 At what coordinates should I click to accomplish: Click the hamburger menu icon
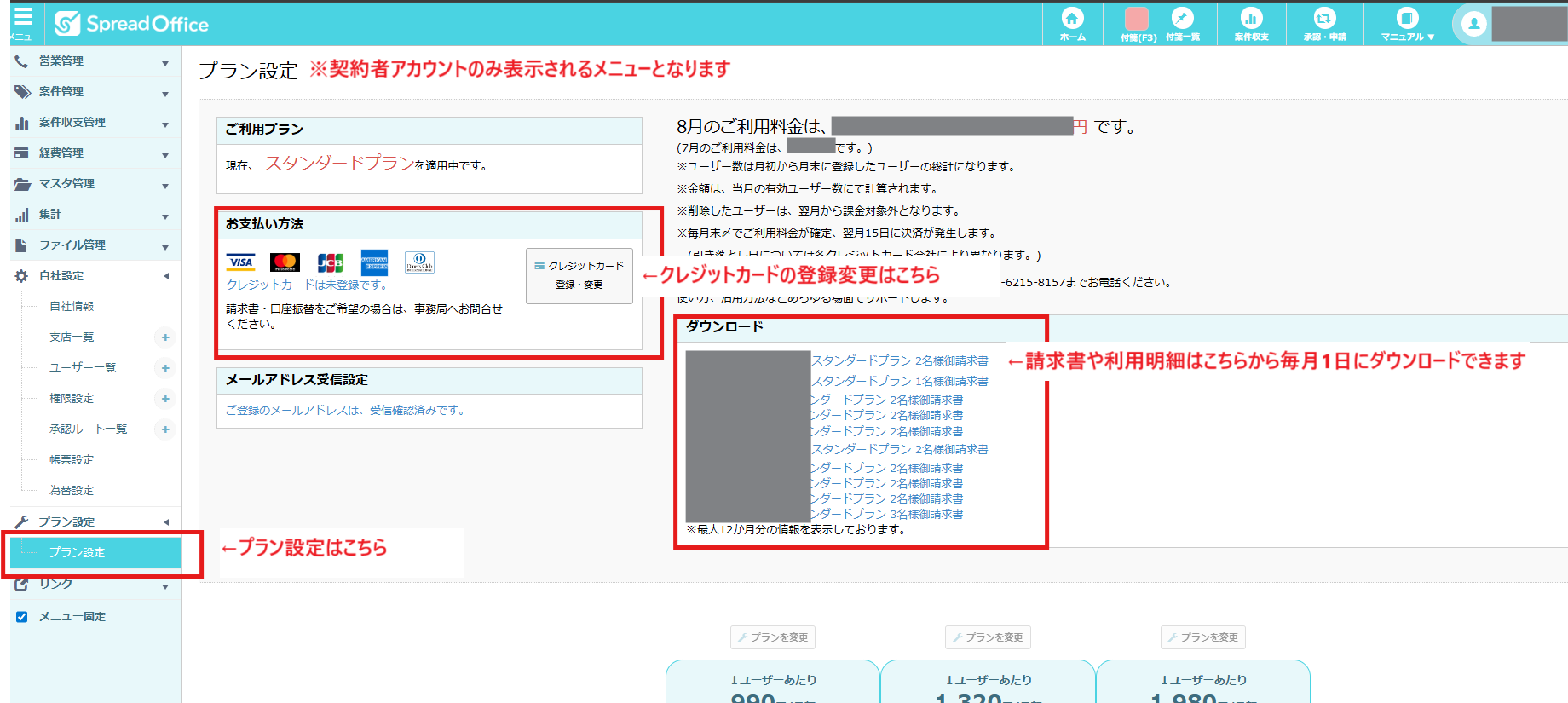[24, 20]
